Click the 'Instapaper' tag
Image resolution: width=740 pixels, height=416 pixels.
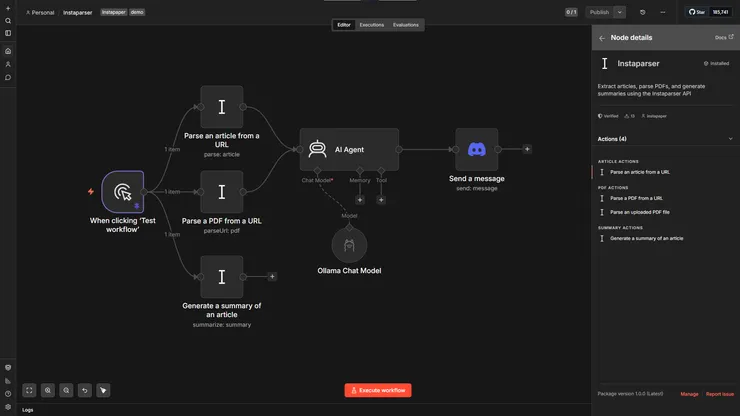pos(113,12)
